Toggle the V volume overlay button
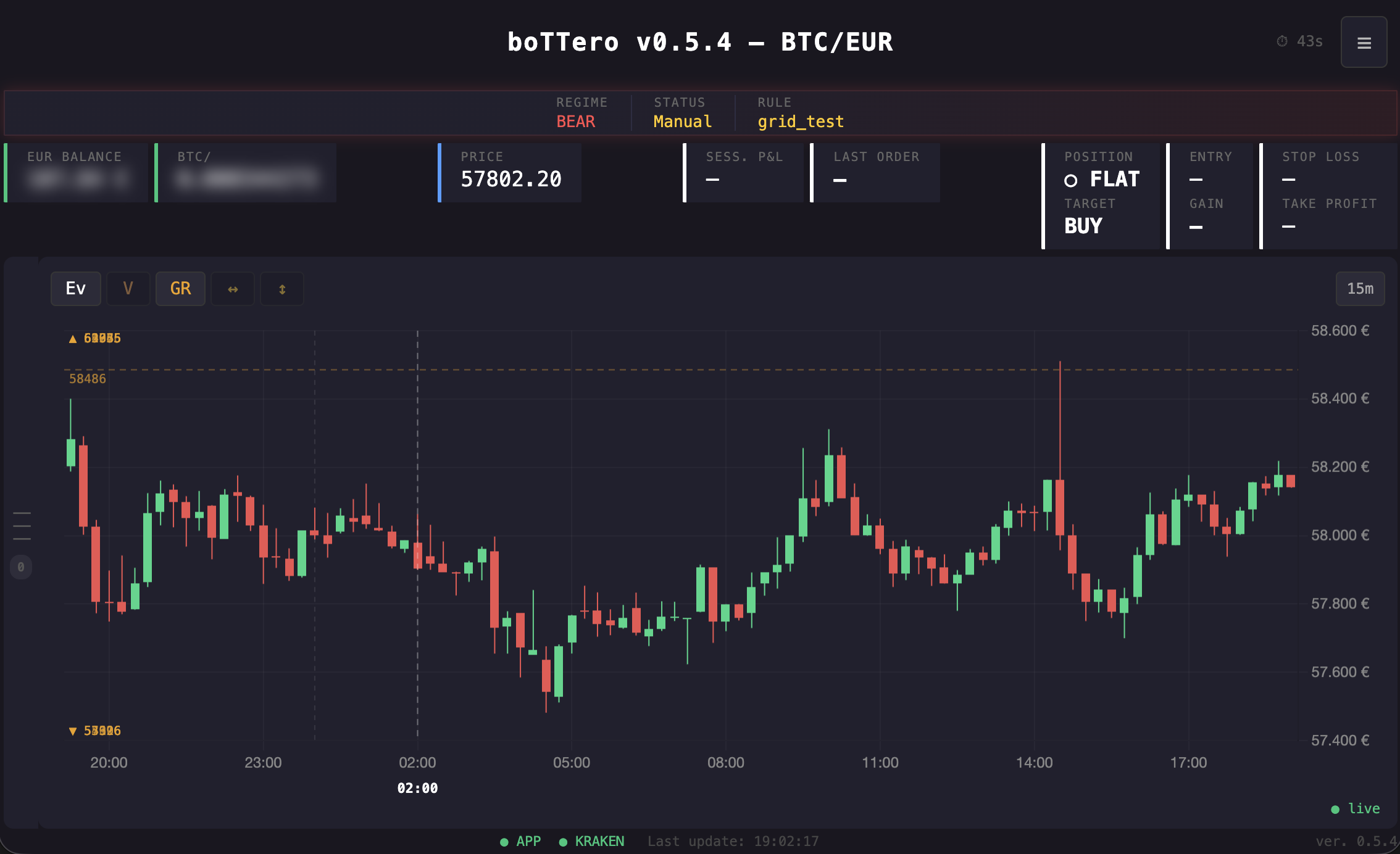 point(128,288)
